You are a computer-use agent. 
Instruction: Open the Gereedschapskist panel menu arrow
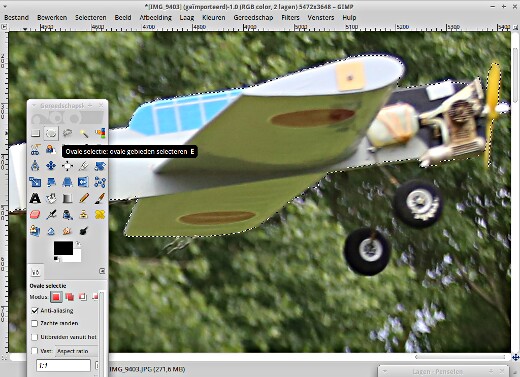pos(34,106)
